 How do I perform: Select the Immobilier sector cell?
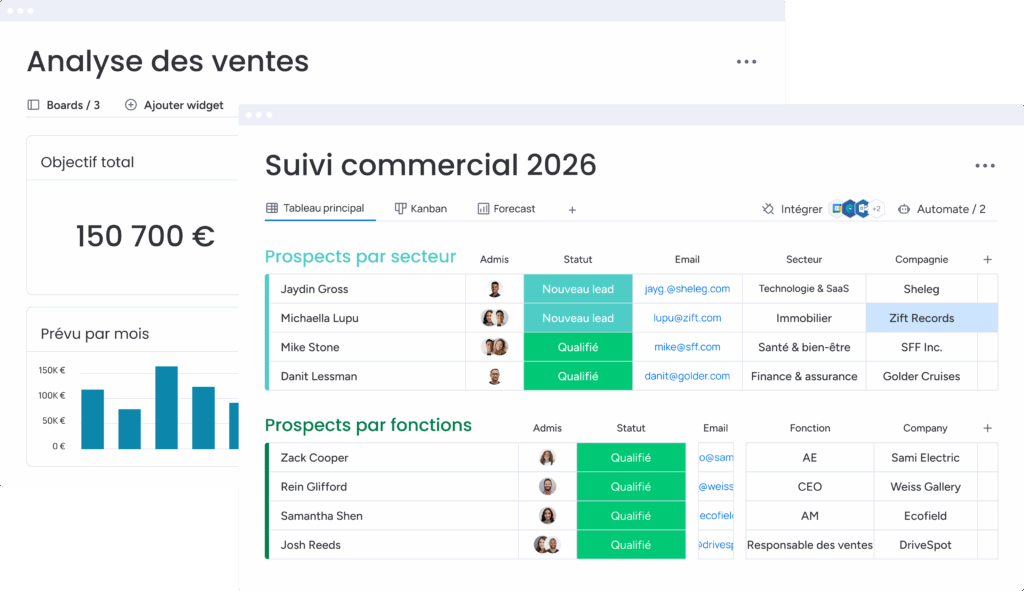[x=804, y=318]
